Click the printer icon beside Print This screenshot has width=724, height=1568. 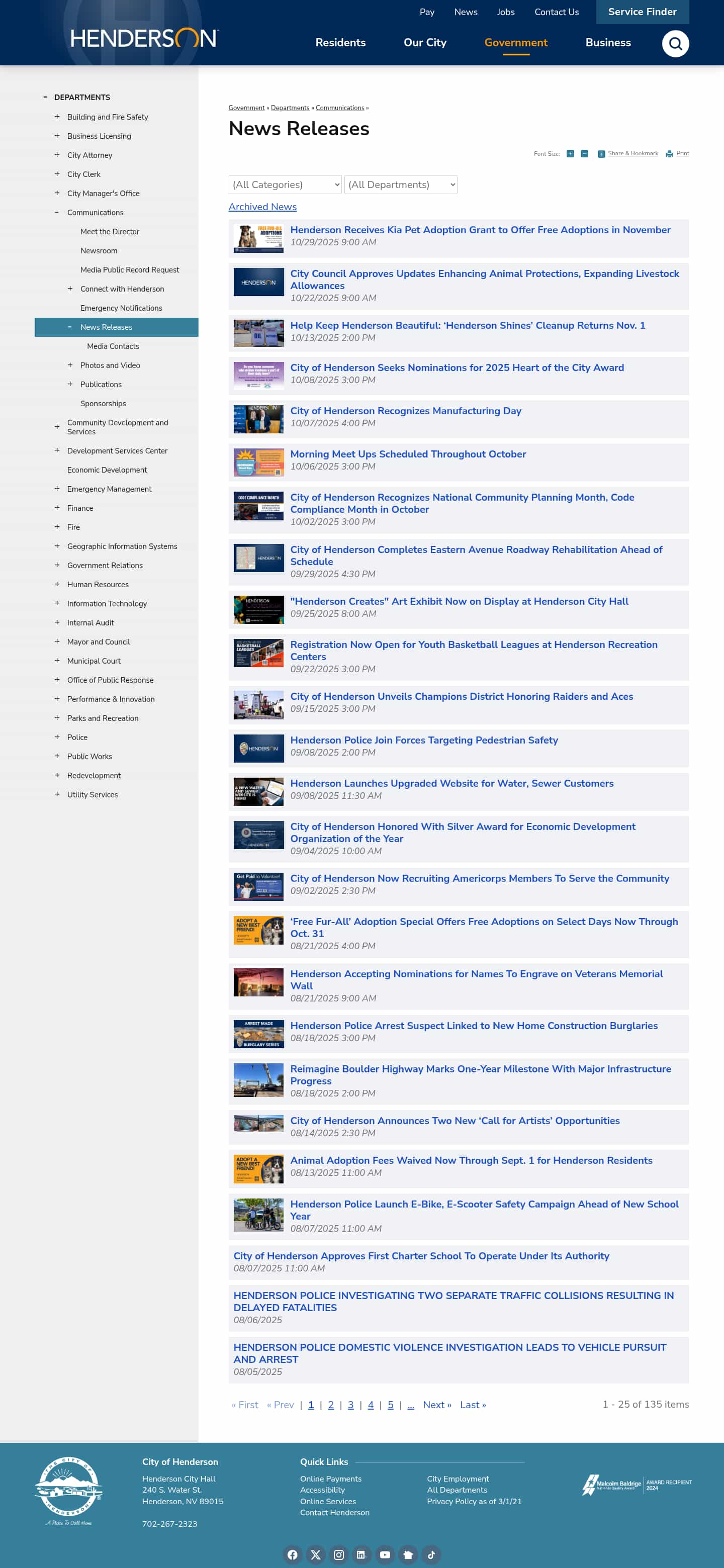pyautogui.click(x=669, y=154)
